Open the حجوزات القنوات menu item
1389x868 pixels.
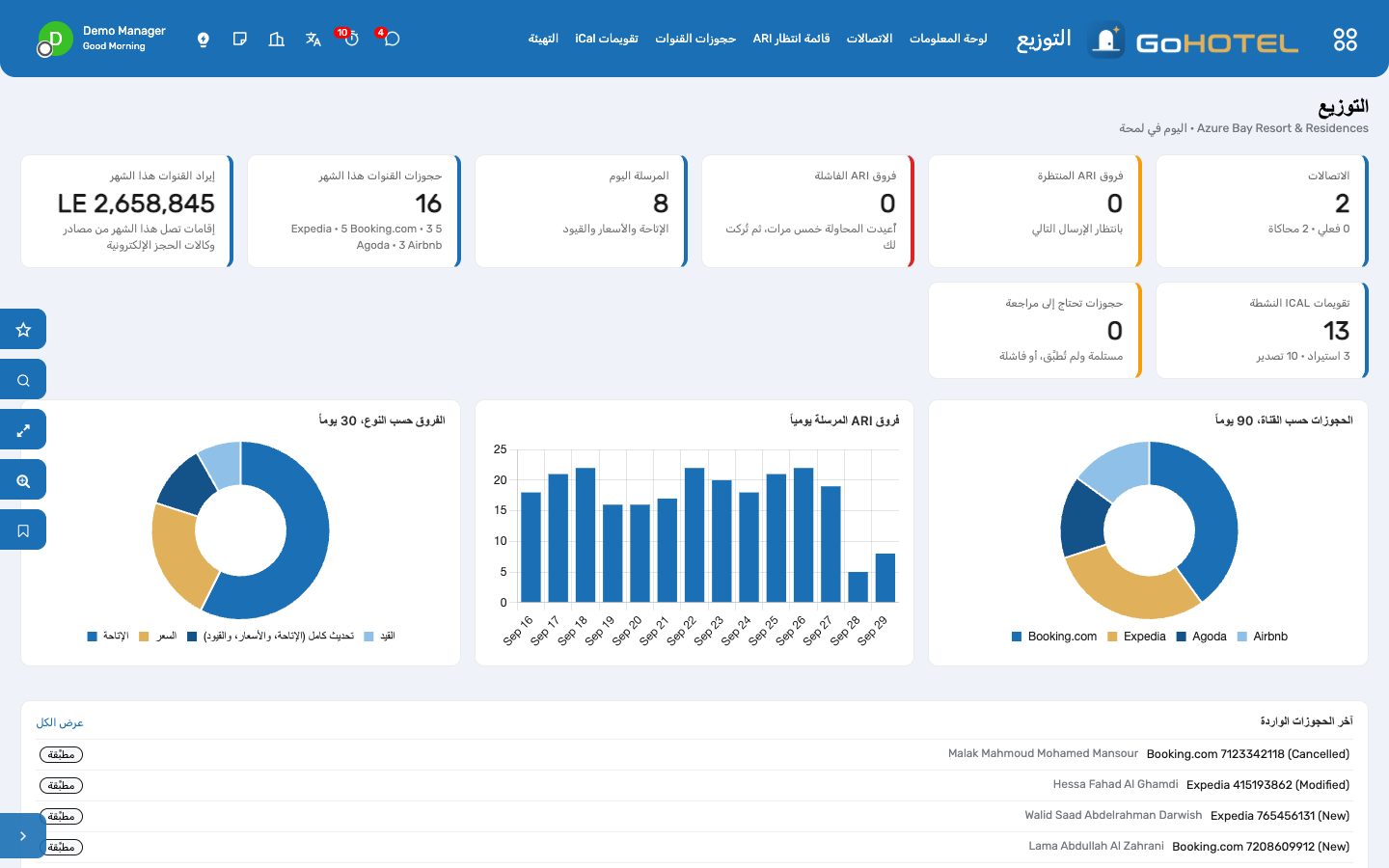(695, 39)
